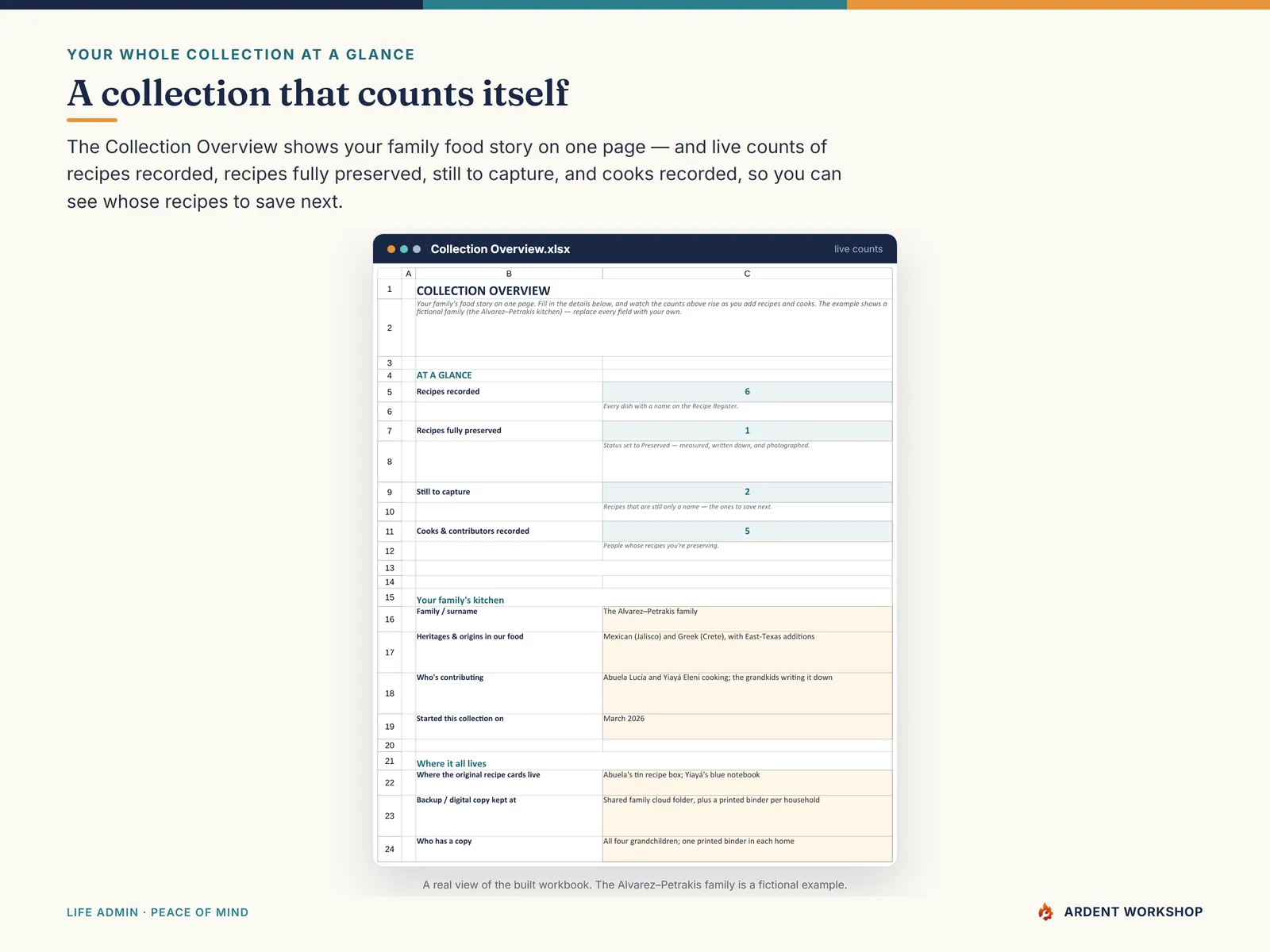The width and height of the screenshot is (1270, 952).
Task: Select Cooks & contributors recorded value cell
Action: coord(747,532)
